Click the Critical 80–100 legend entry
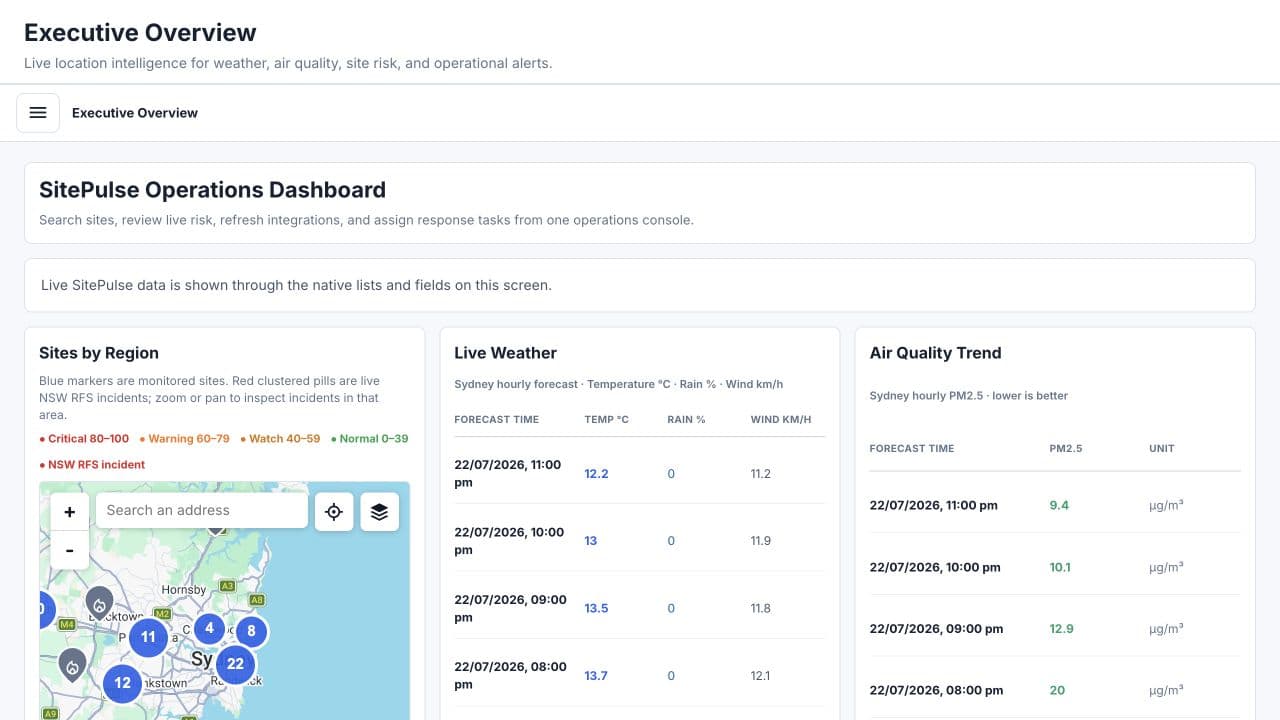1280x720 pixels. pyautogui.click(x=84, y=438)
